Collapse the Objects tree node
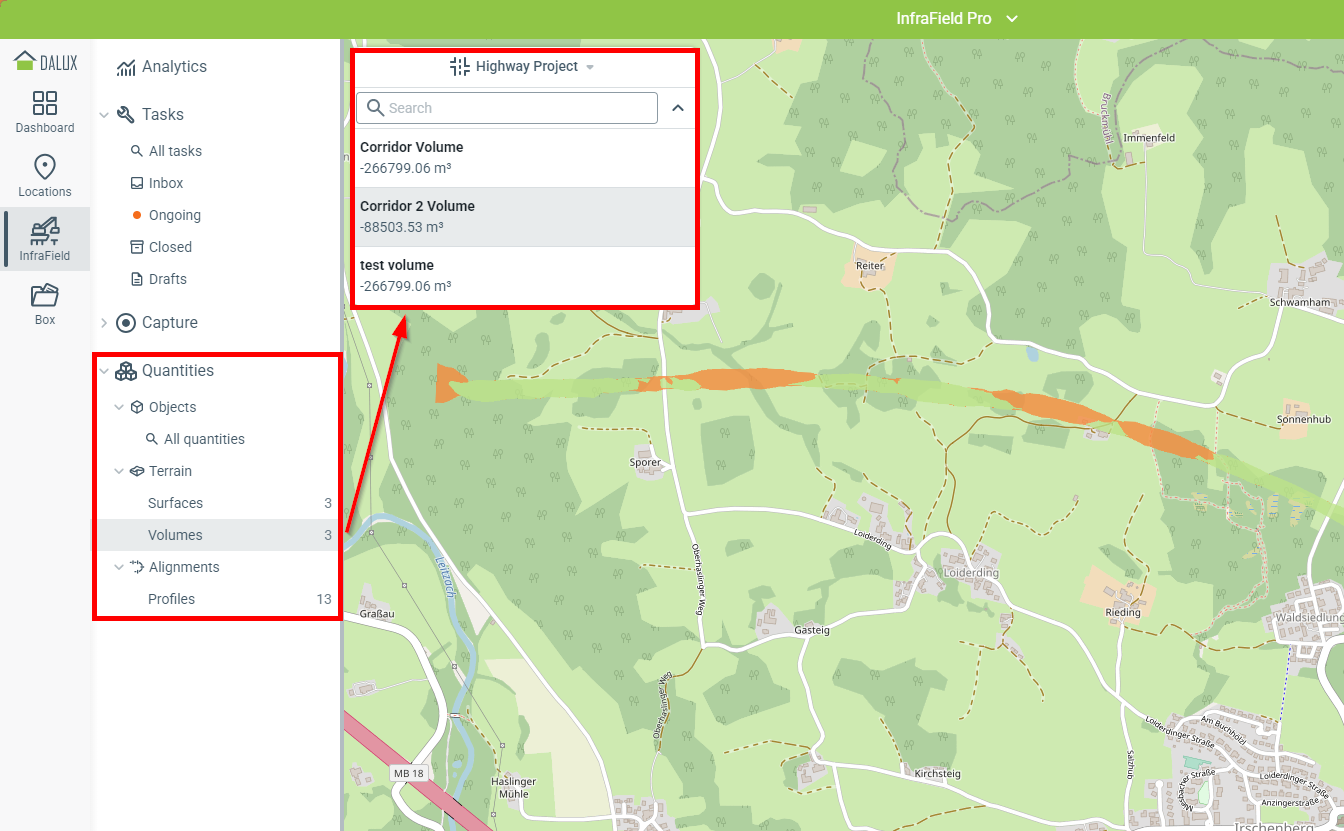Viewport: 1344px width, 831px height. (119, 407)
